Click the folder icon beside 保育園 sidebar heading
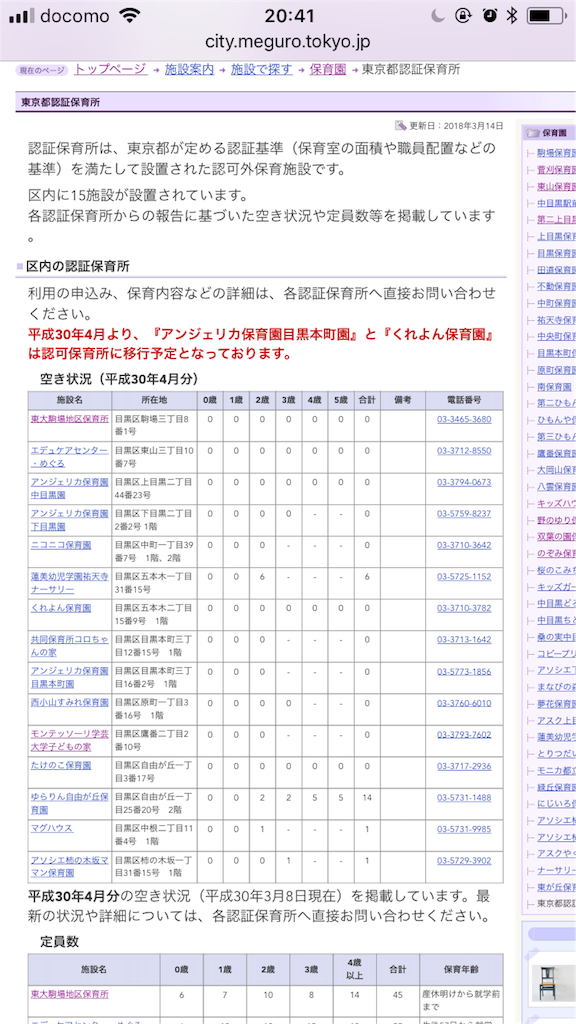This screenshot has height=1024, width=576. [532, 133]
